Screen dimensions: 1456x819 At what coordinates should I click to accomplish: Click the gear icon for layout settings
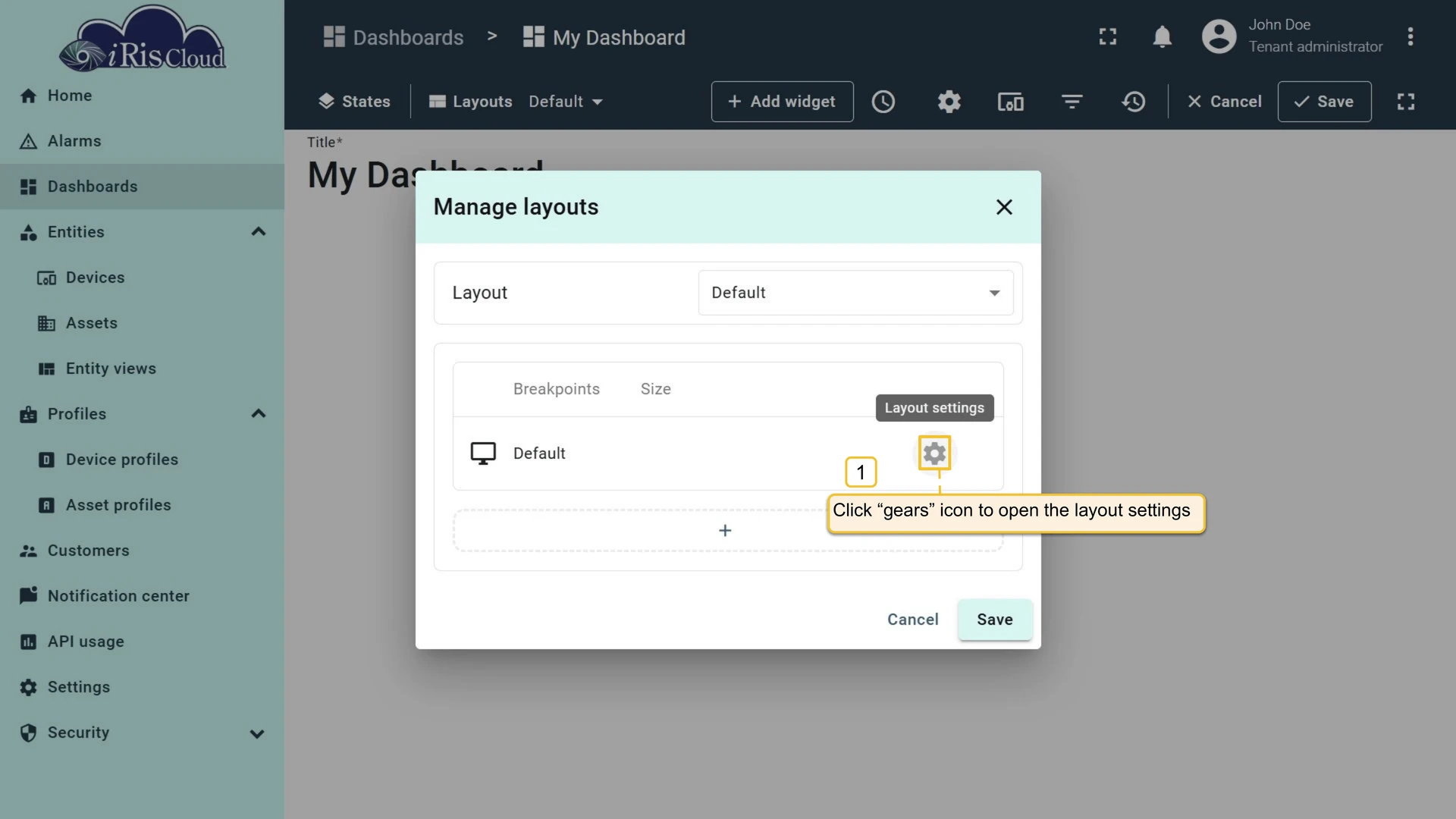pos(934,453)
